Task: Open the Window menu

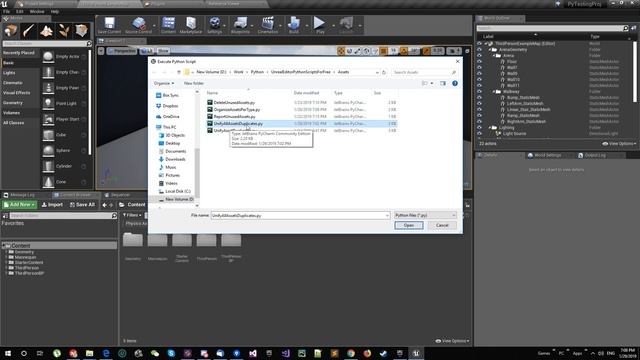Action: 37,11
